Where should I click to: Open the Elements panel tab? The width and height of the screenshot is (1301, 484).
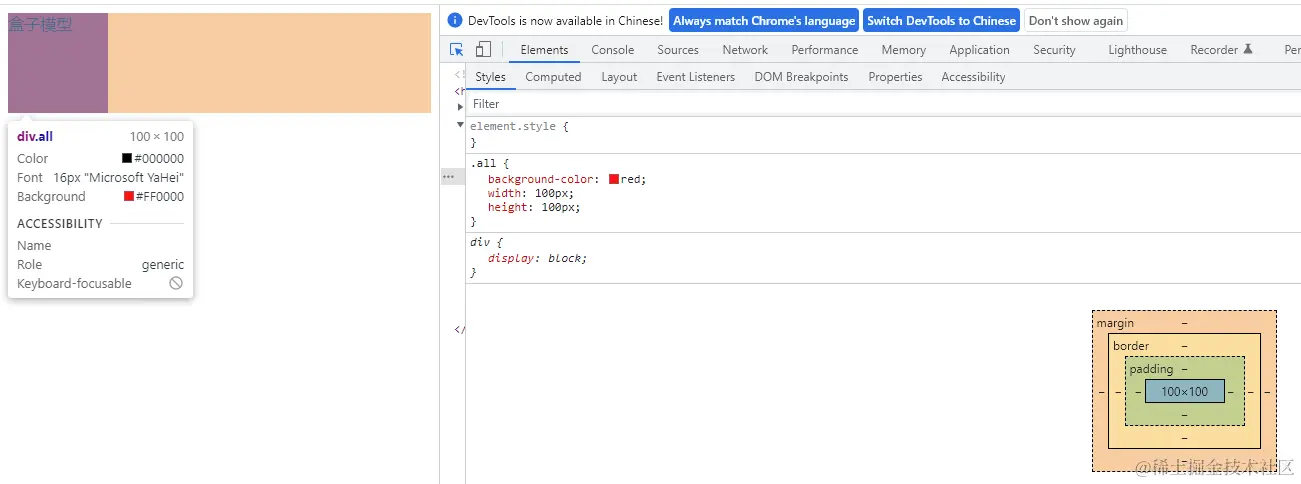click(544, 50)
